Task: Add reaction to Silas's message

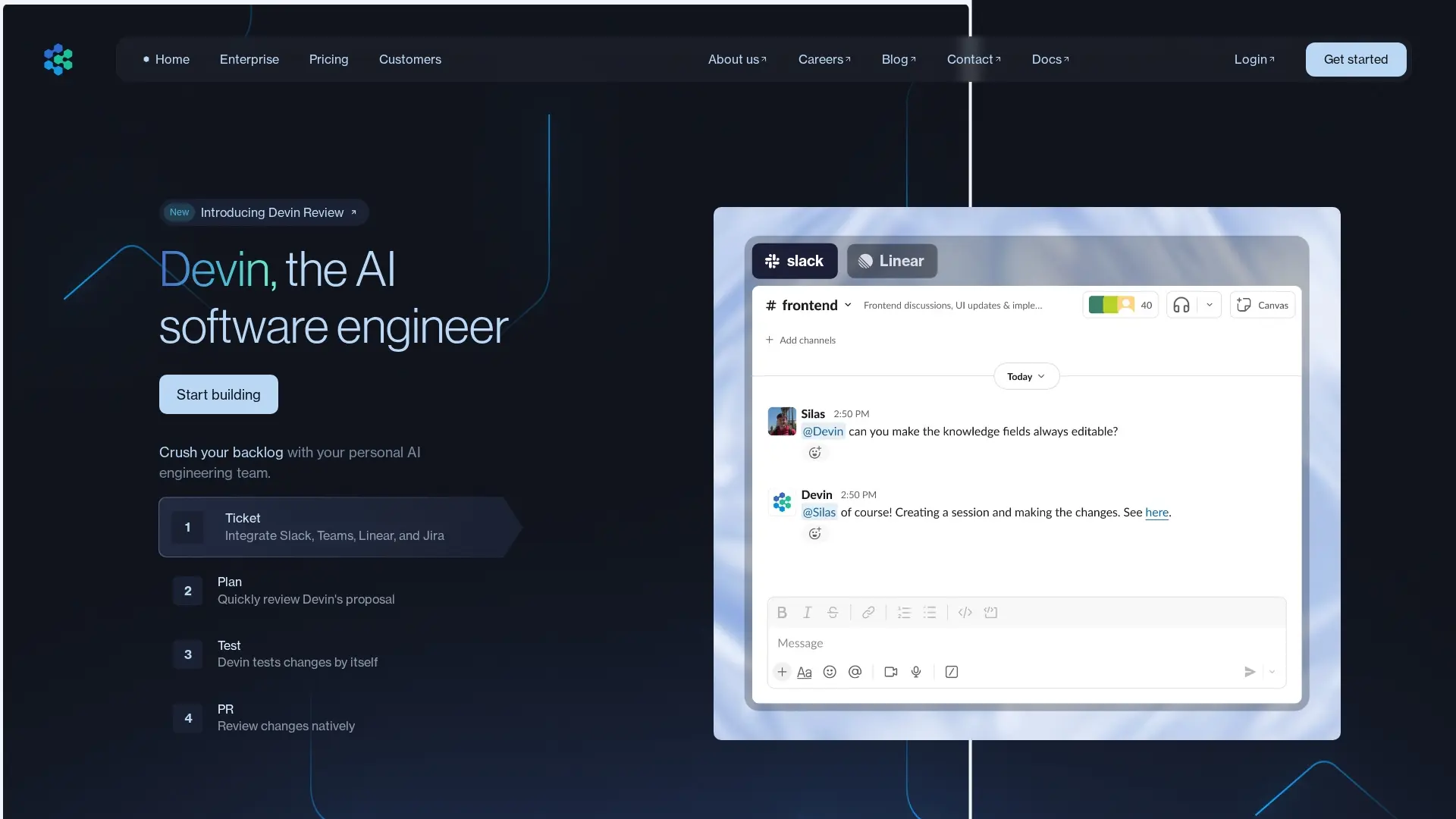Action: (x=815, y=453)
